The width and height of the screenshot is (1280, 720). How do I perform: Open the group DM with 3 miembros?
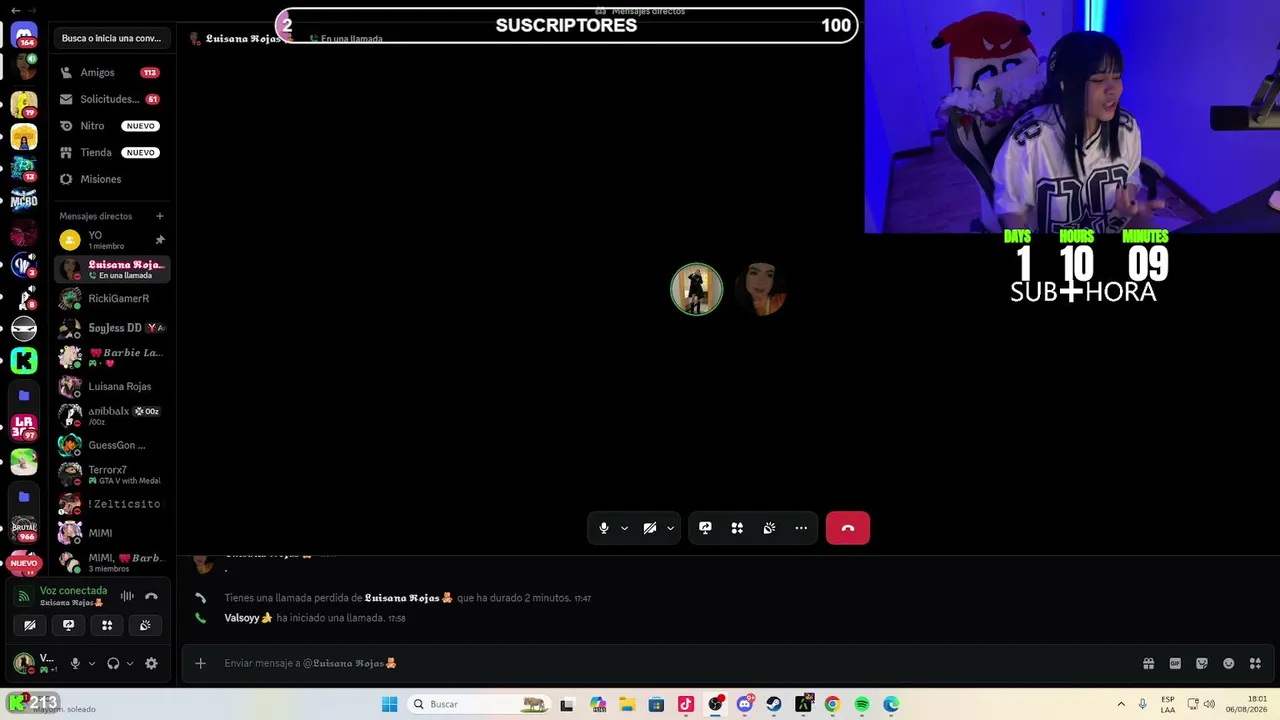tap(111, 562)
